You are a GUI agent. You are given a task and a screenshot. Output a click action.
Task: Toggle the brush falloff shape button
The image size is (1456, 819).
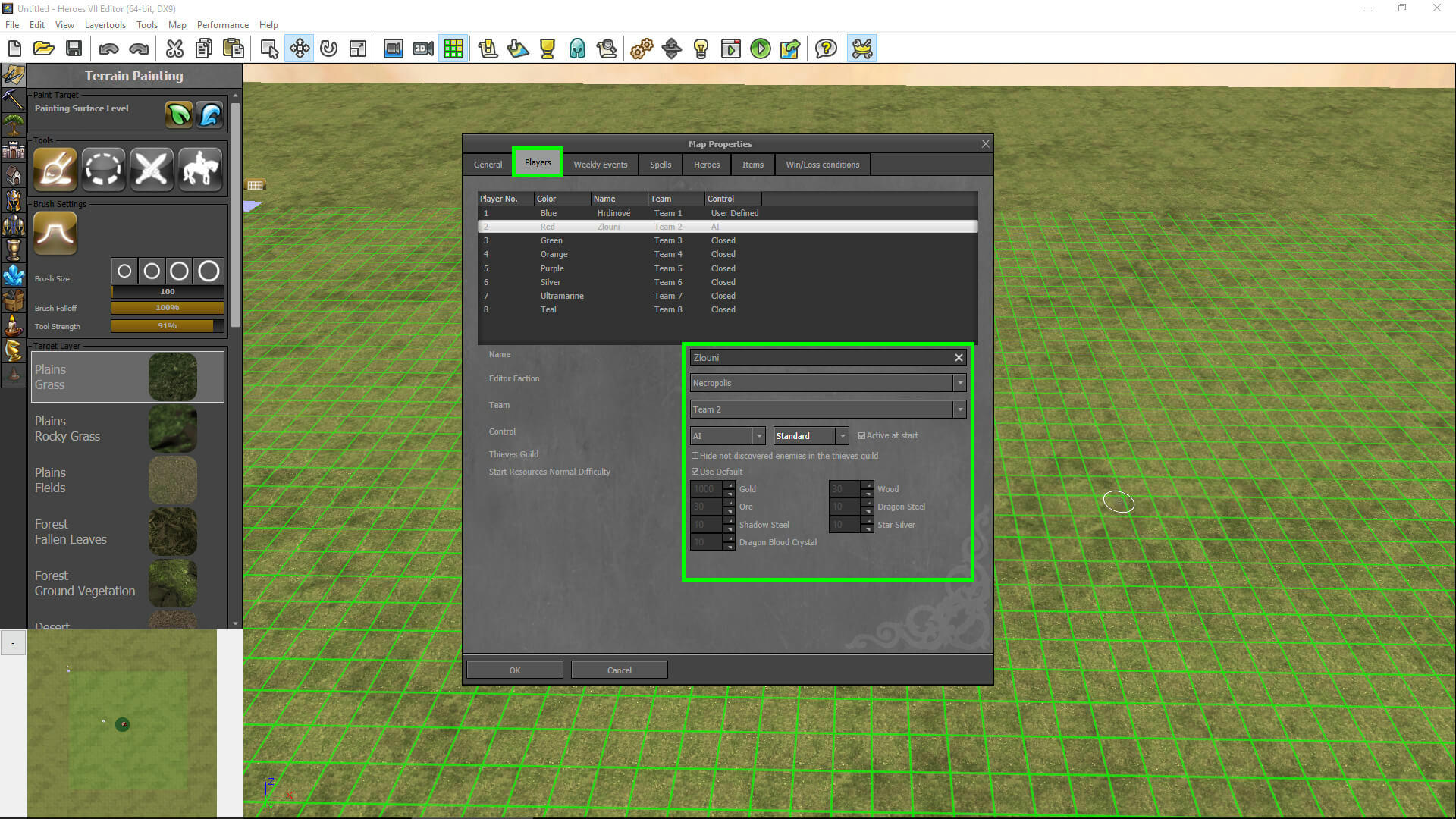point(55,233)
